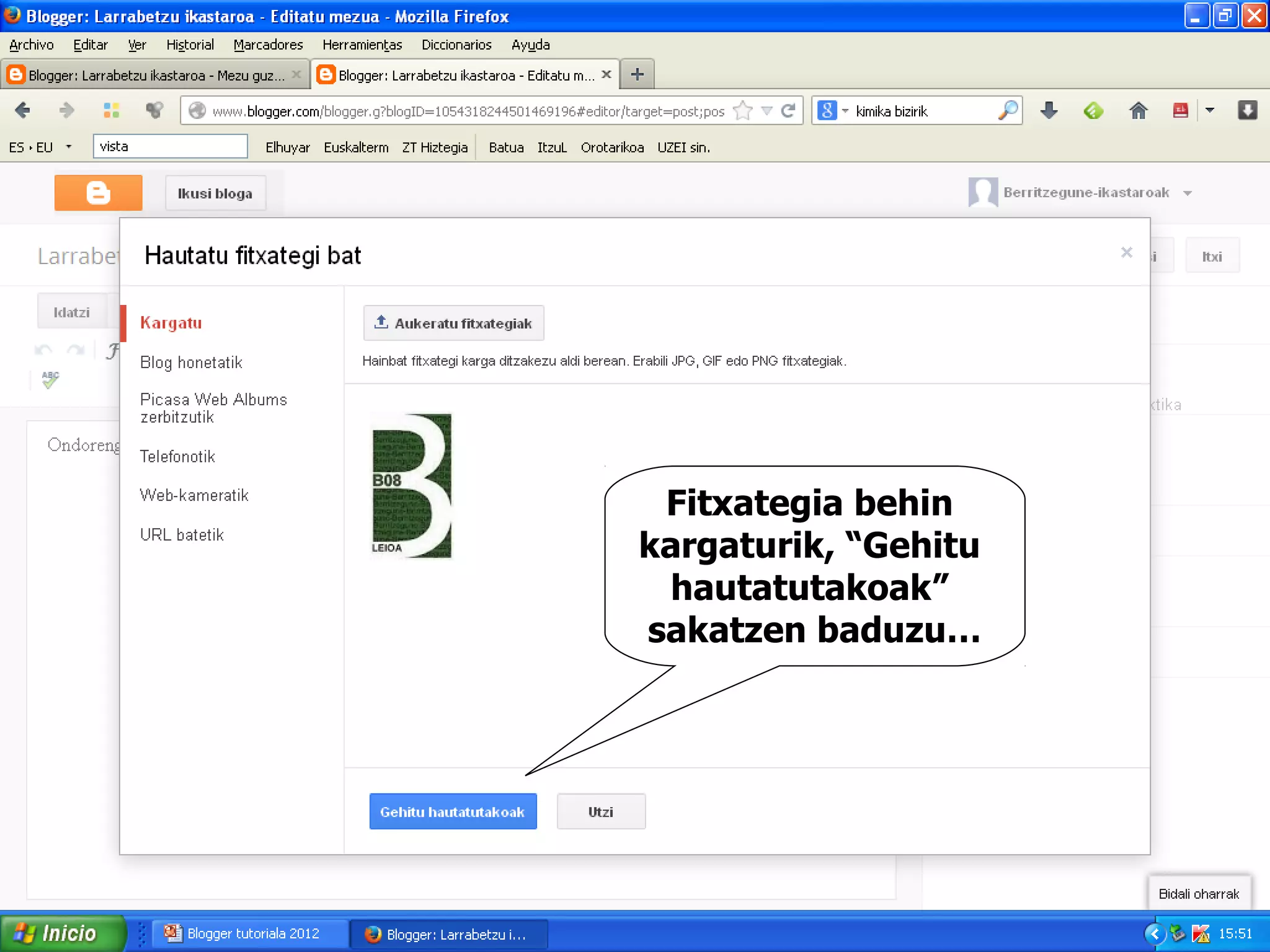Show hidden tray icons arrow

(x=1154, y=933)
